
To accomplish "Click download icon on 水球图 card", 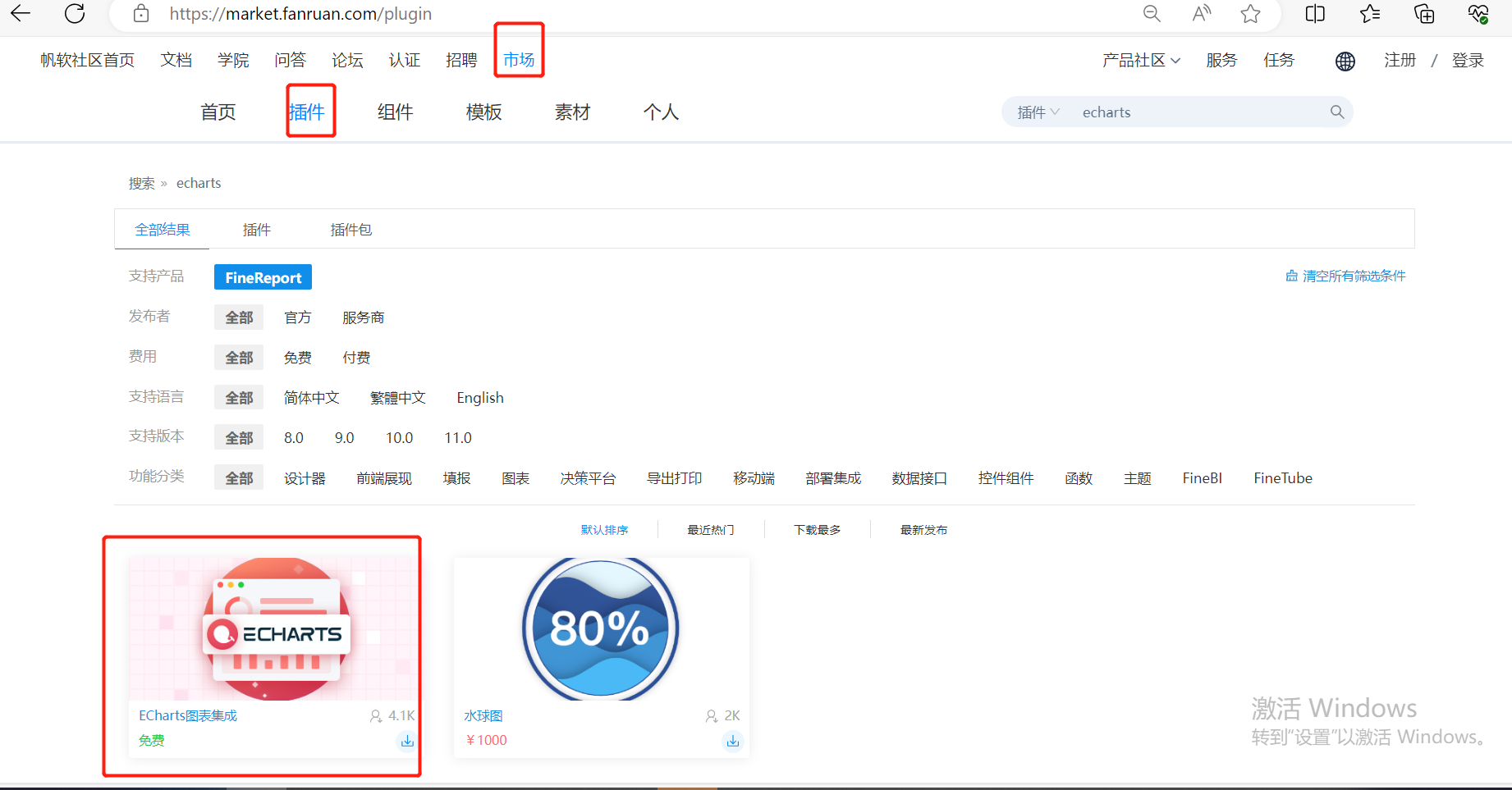I will pos(733,741).
